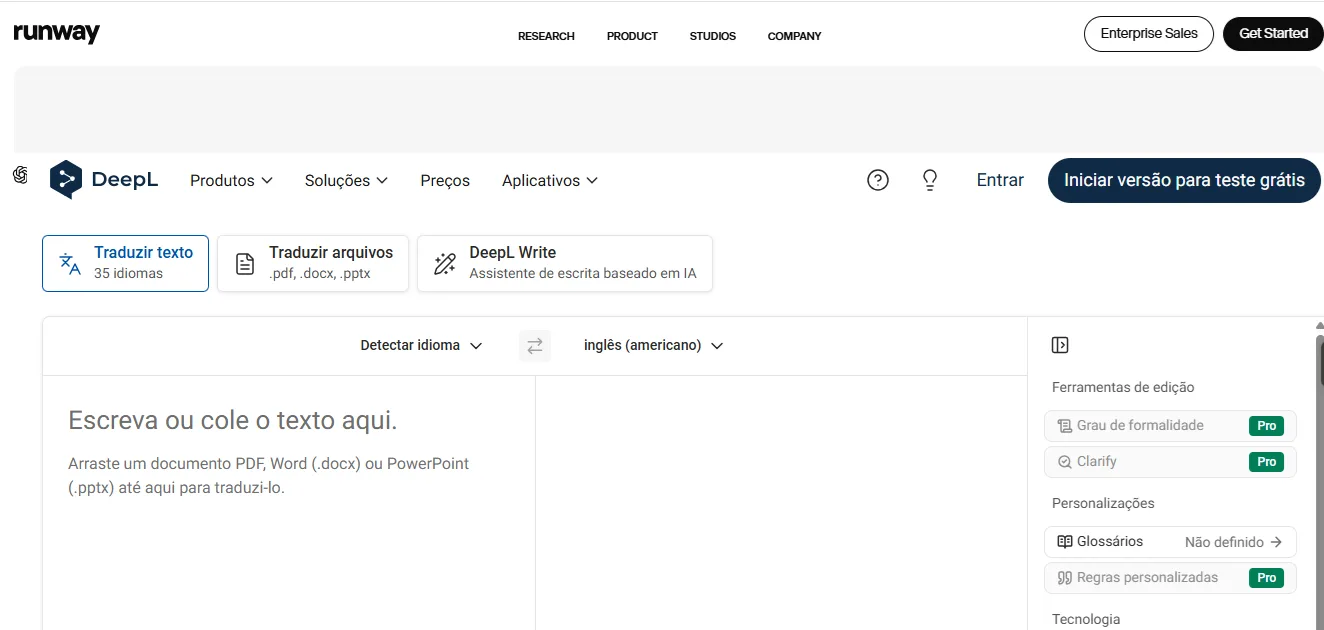Swap languages with the arrows icon

coord(535,345)
